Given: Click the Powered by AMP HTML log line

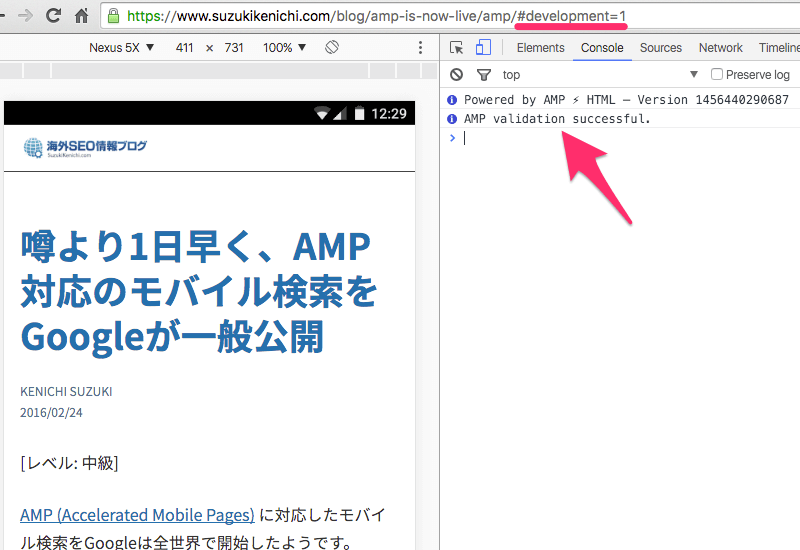Looking at the screenshot, I should tap(626, 99).
